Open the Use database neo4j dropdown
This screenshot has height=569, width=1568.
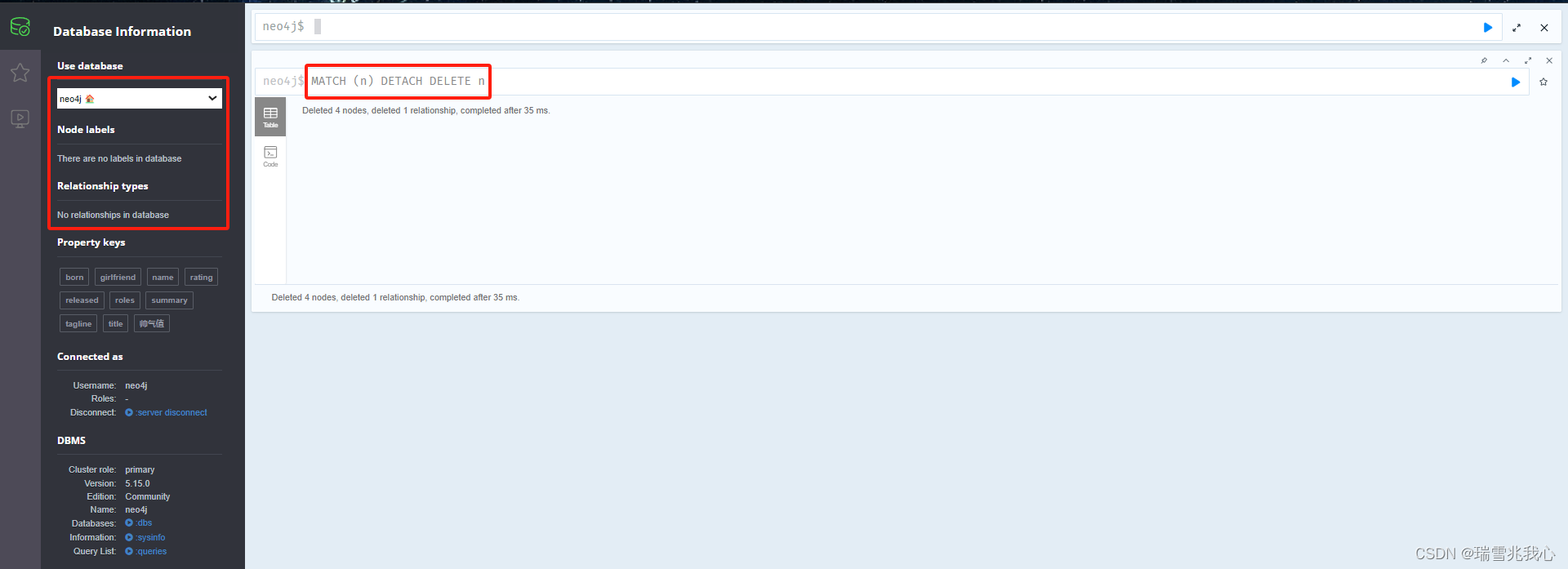click(x=139, y=99)
